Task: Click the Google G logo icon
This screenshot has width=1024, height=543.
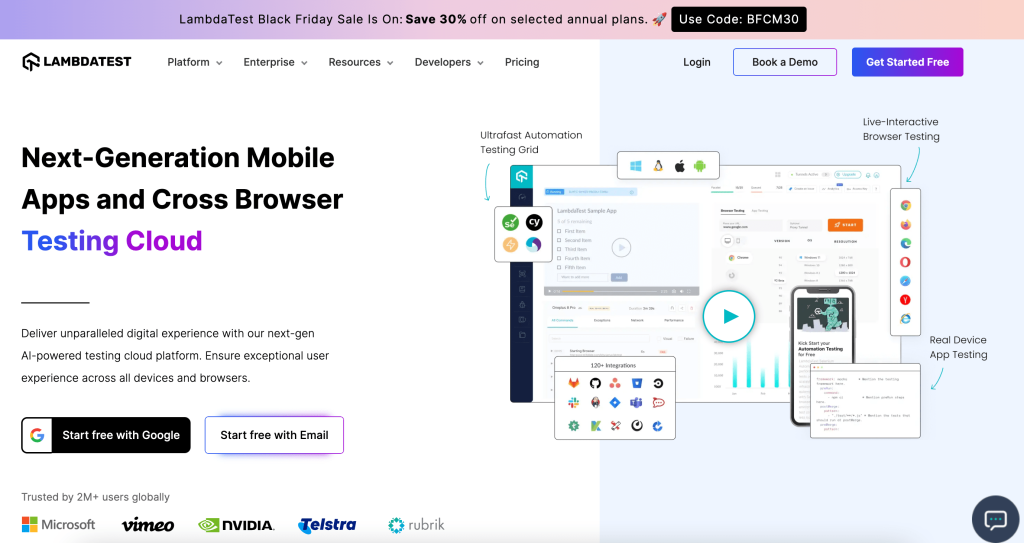Action: tap(37, 435)
